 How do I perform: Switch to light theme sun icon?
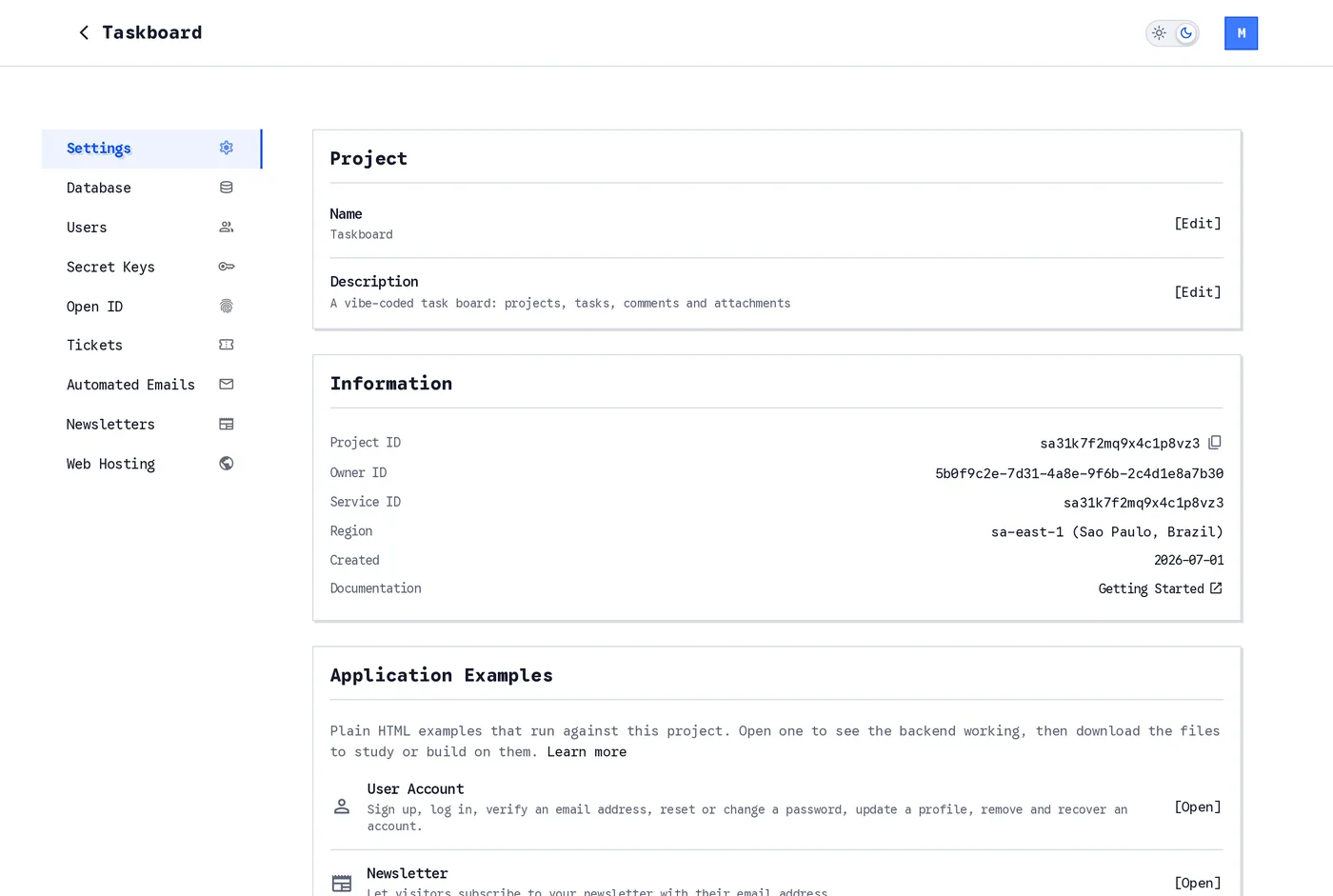1159,33
